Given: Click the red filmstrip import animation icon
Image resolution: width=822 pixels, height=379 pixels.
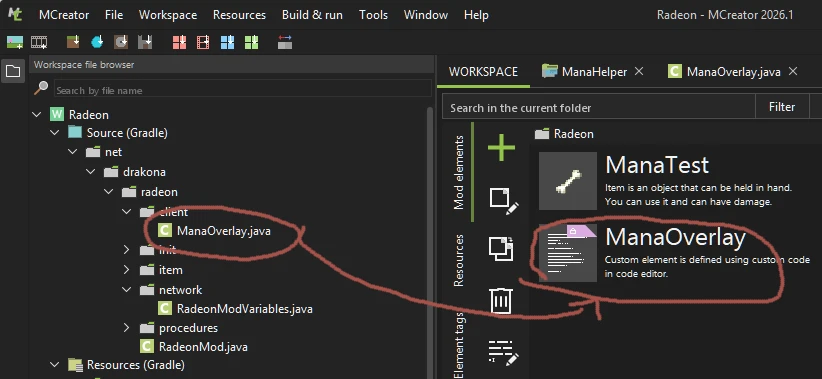Looking at the screenshot, I should tap(203, 42).
